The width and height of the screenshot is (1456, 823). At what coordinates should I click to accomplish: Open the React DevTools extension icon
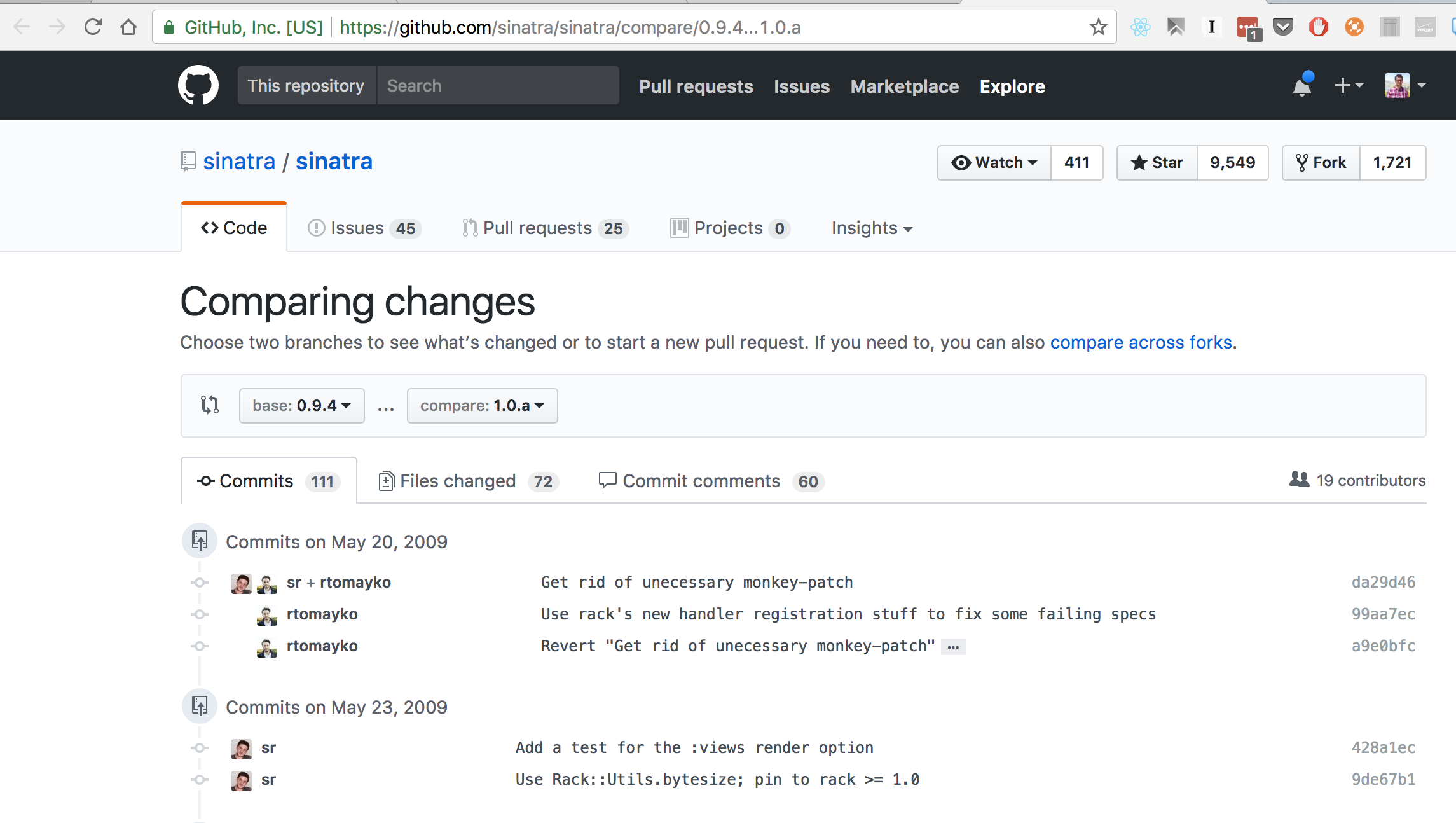tap(1141, 27)
